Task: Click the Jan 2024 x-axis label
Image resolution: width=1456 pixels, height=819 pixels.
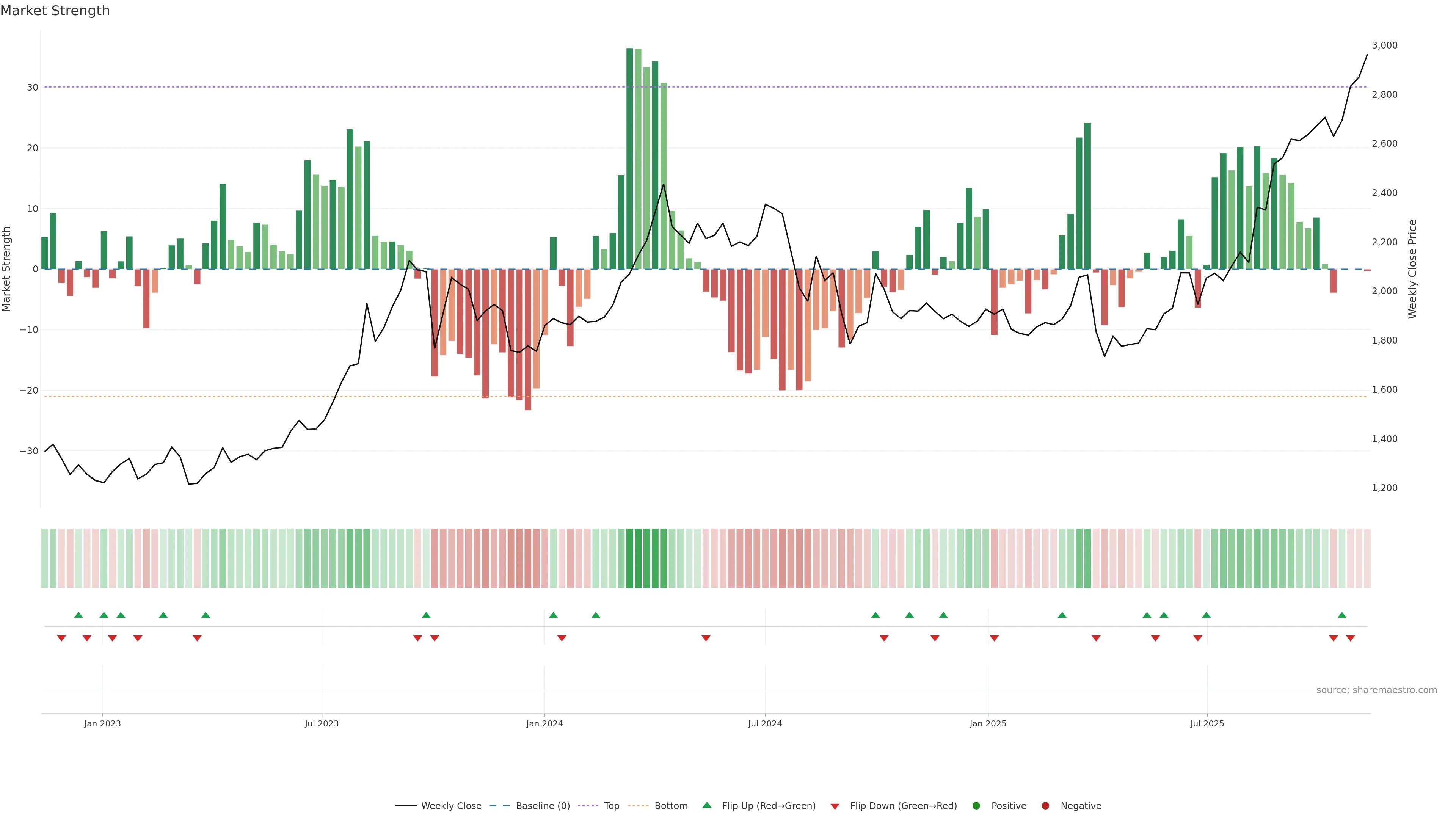Action: click(544, 723)
